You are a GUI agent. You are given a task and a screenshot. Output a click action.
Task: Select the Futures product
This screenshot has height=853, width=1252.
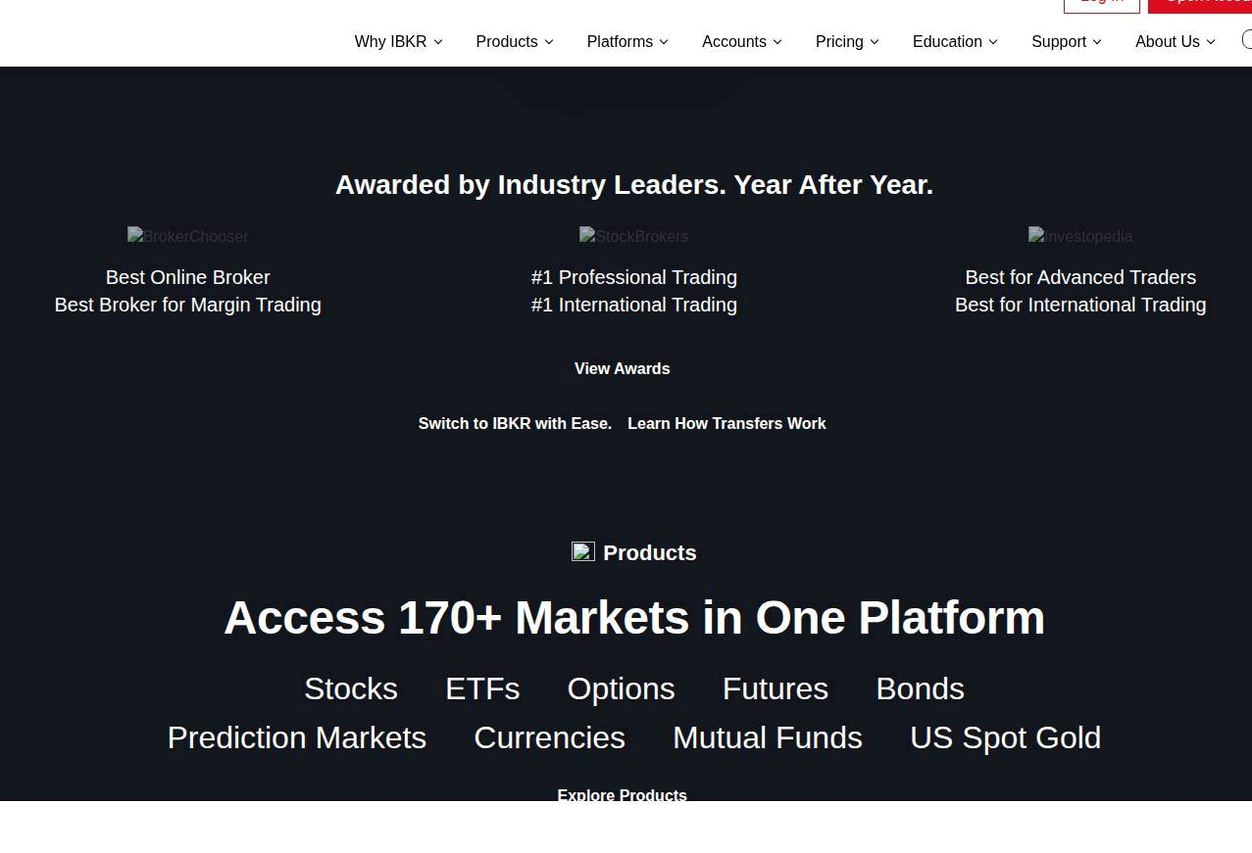pyautogui.click(x=775, y=689)
